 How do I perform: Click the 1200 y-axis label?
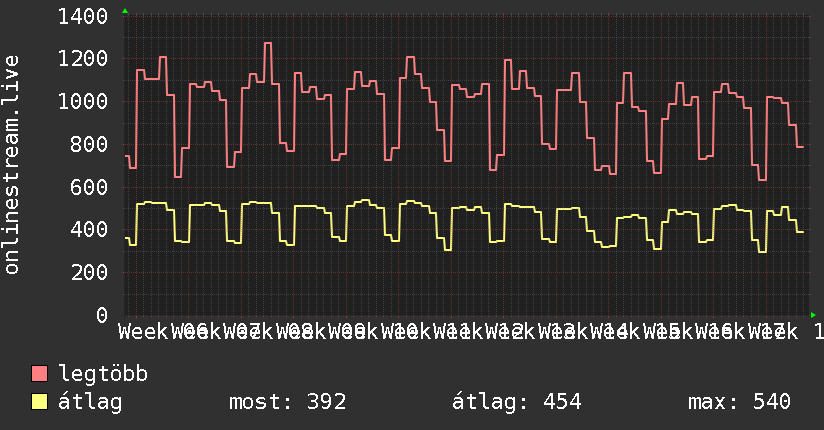83,59
